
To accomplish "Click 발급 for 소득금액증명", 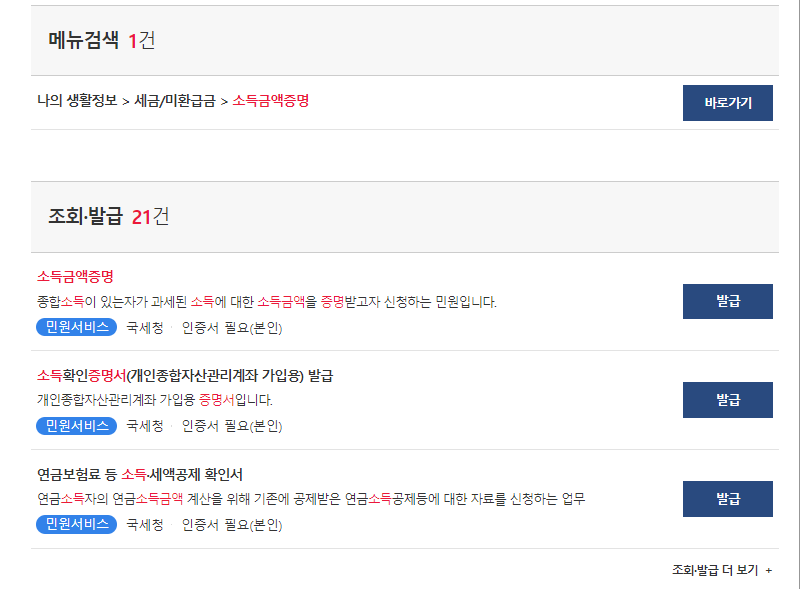I will coord(727,301).
